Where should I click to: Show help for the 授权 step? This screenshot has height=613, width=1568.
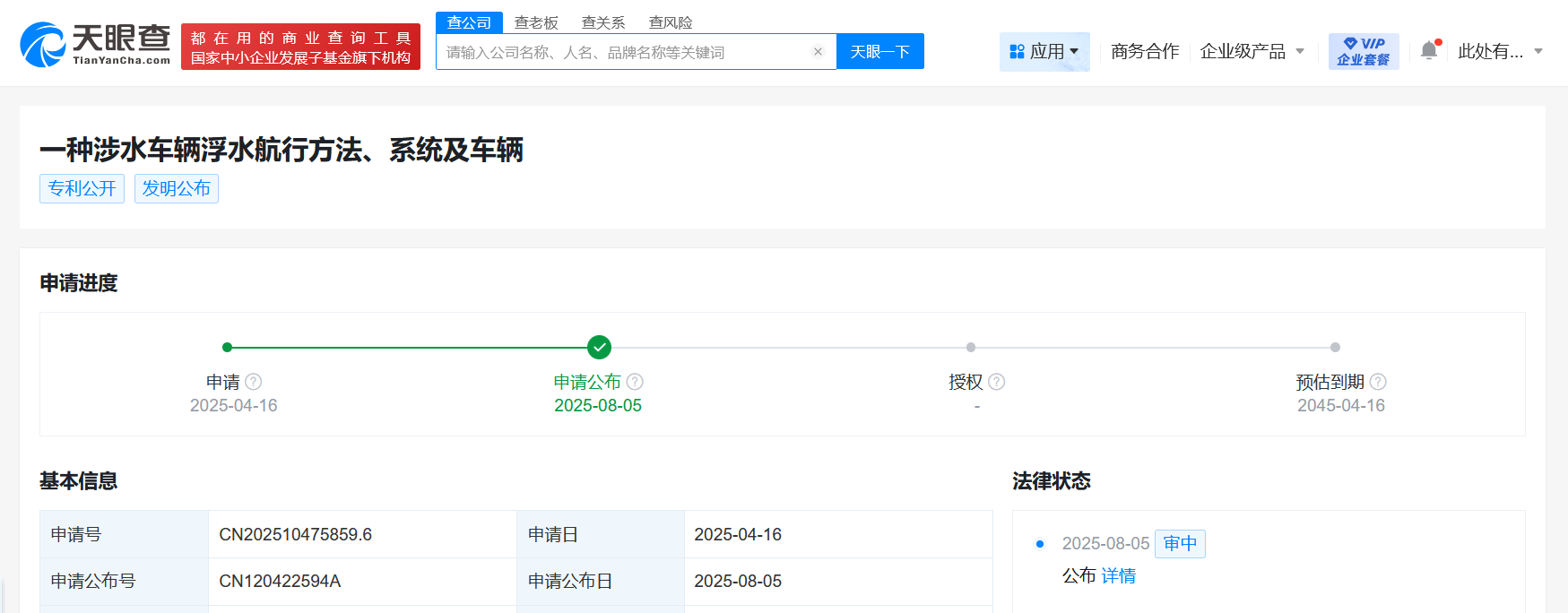[x=996, y=382]
